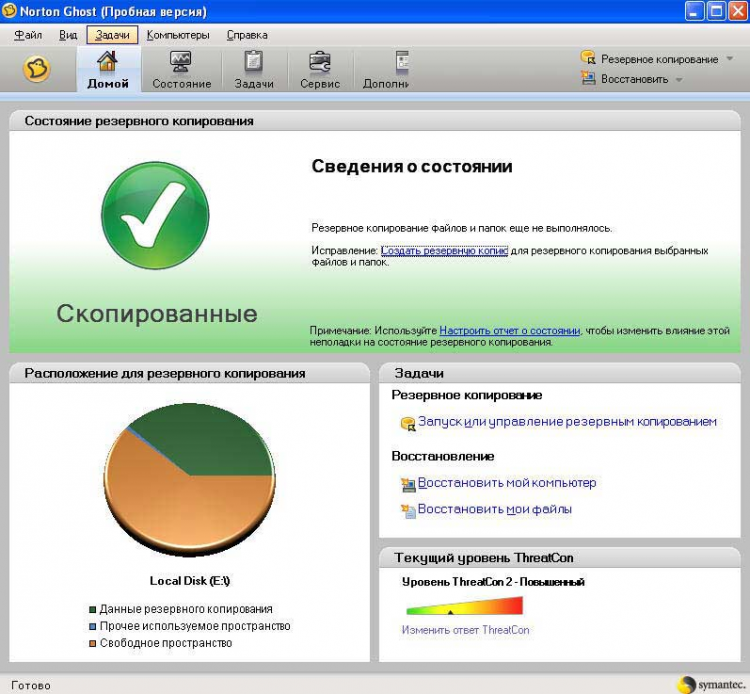Click the restore files icon
The image size is (750, 694).
tap(408, 511)
